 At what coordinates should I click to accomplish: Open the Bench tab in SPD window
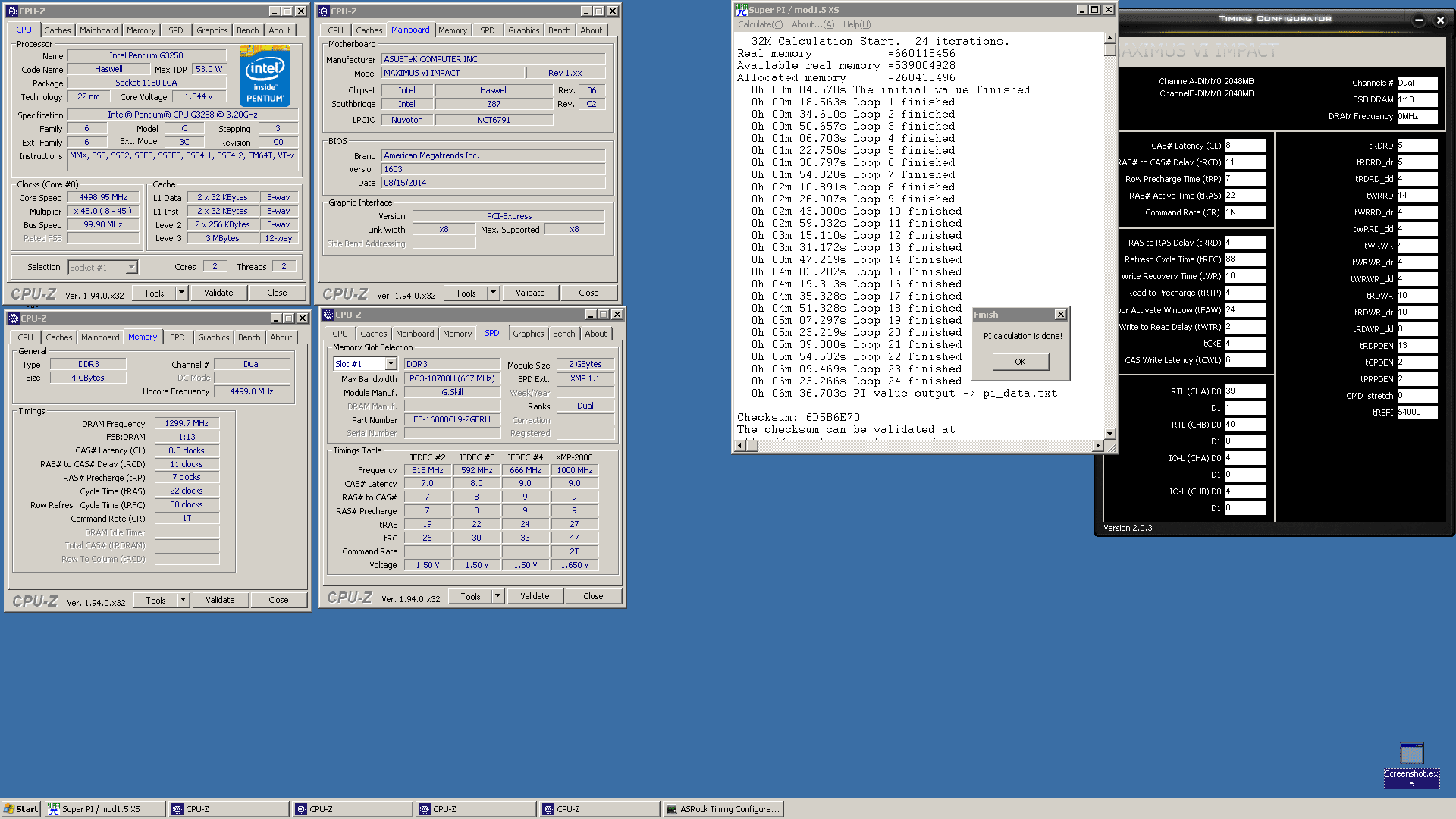(x=563, y=334)
